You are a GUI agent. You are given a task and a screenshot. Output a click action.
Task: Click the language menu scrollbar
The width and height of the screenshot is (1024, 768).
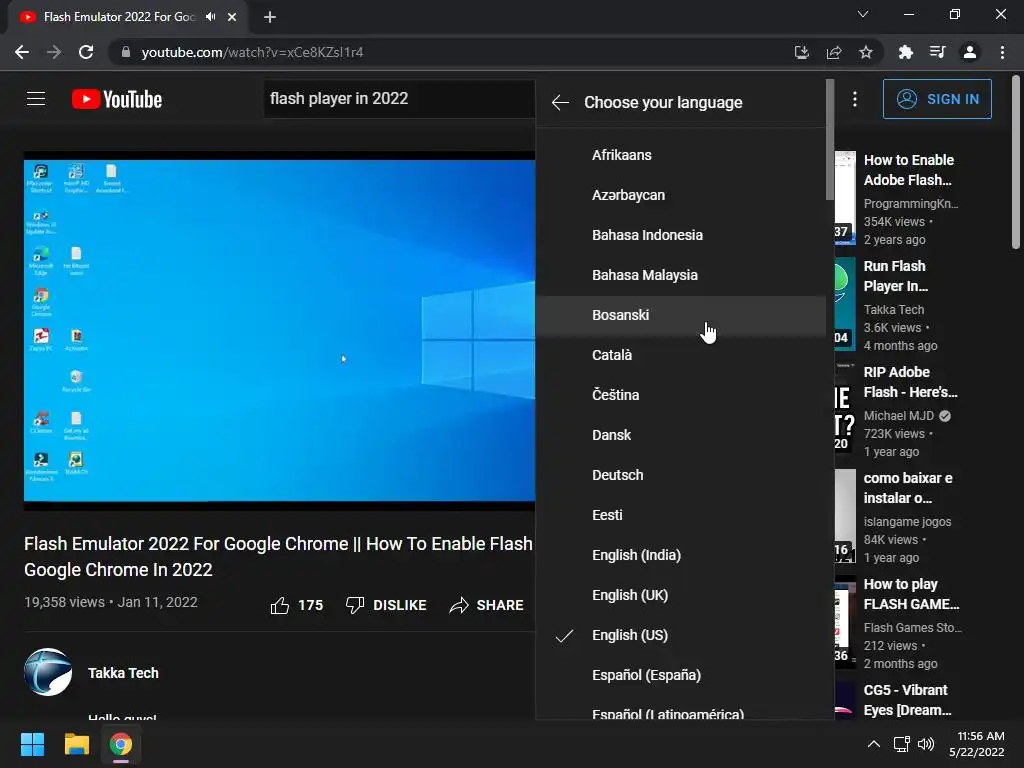tap(830, 140)
